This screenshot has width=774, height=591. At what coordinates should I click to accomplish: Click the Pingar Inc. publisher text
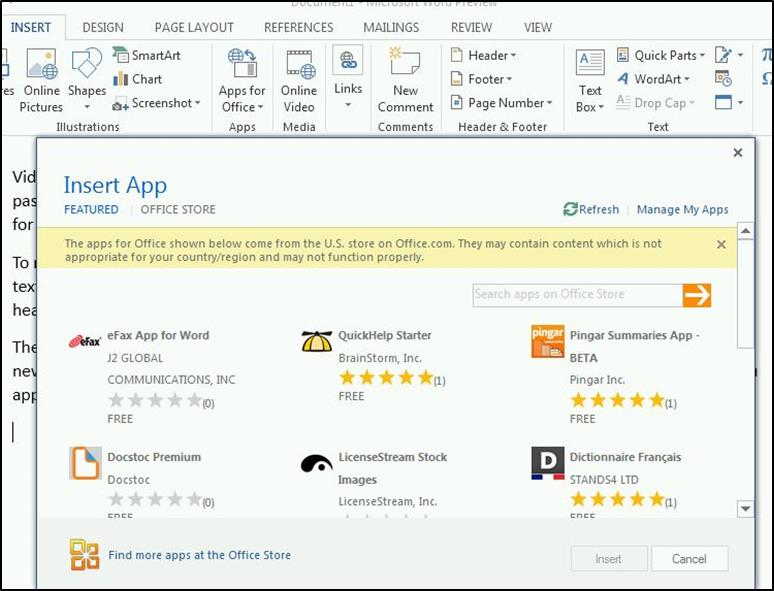[x=597, y=380]
